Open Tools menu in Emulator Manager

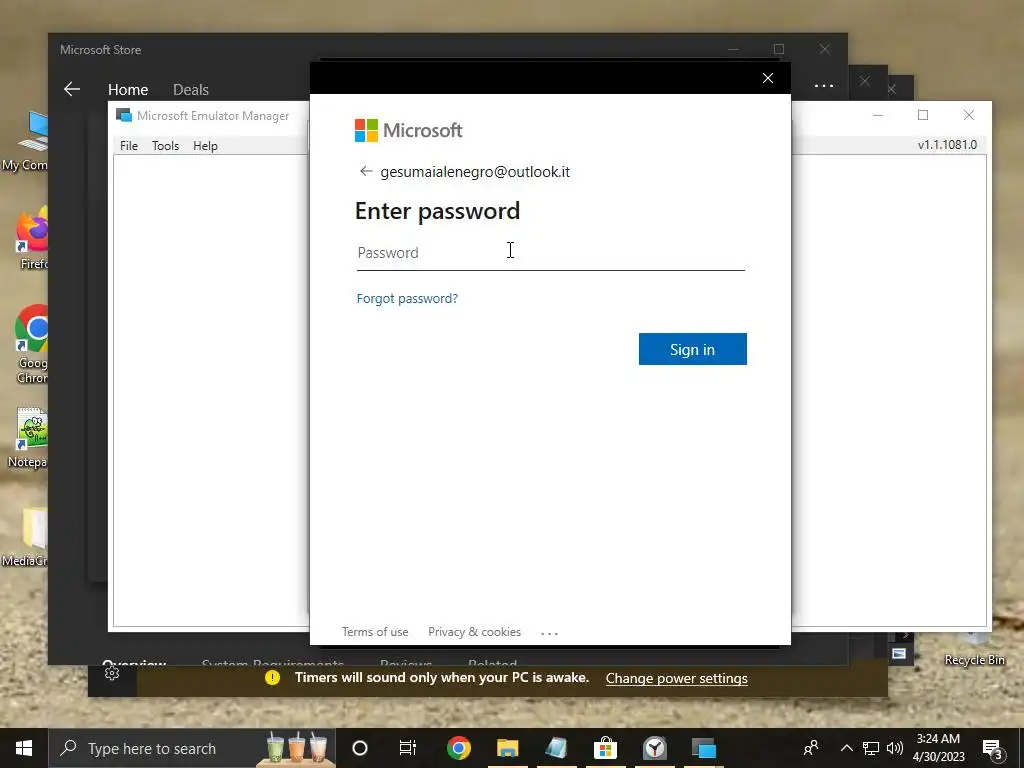tap(165, 146)
